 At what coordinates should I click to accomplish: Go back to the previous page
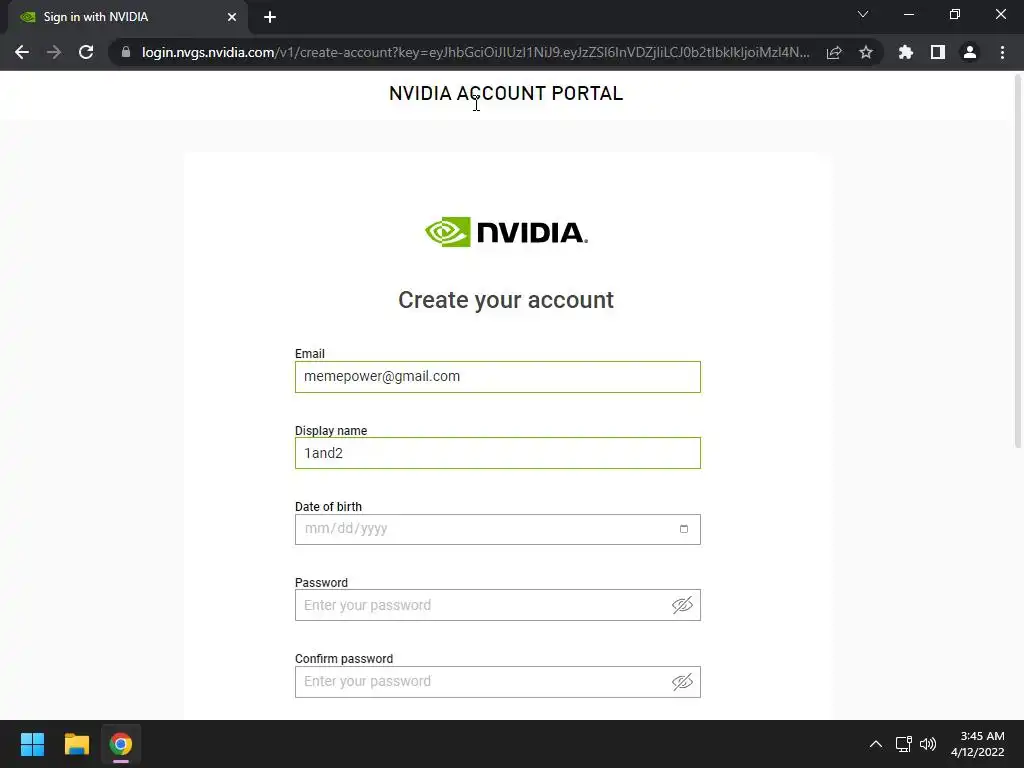[x=22, y=52]
